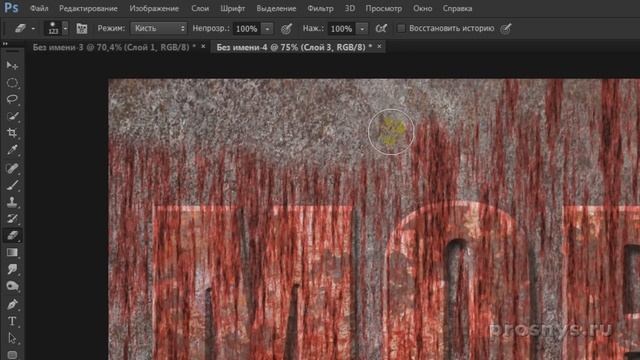The height and width of the screenshot is (360, 640).
Task: Open the Справка menu
Action: (x=458, y=8)
